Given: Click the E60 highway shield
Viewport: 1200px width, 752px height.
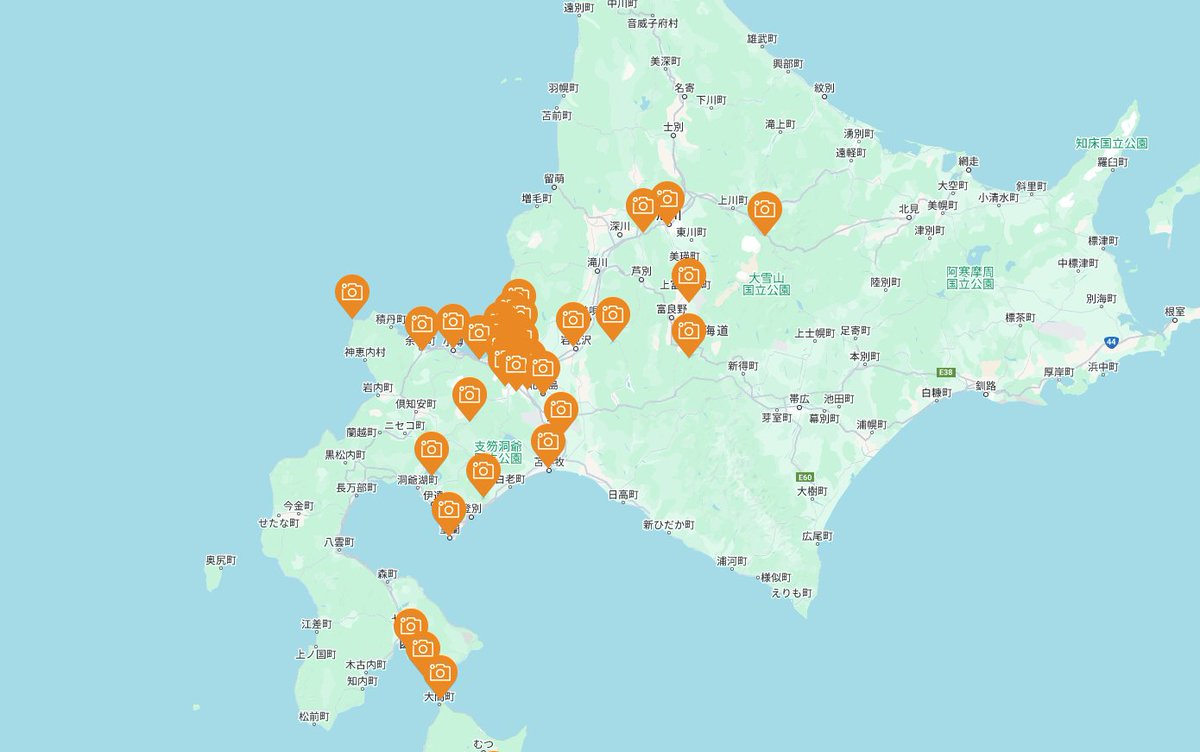Looking at the screenshot, I should point(805,477).
